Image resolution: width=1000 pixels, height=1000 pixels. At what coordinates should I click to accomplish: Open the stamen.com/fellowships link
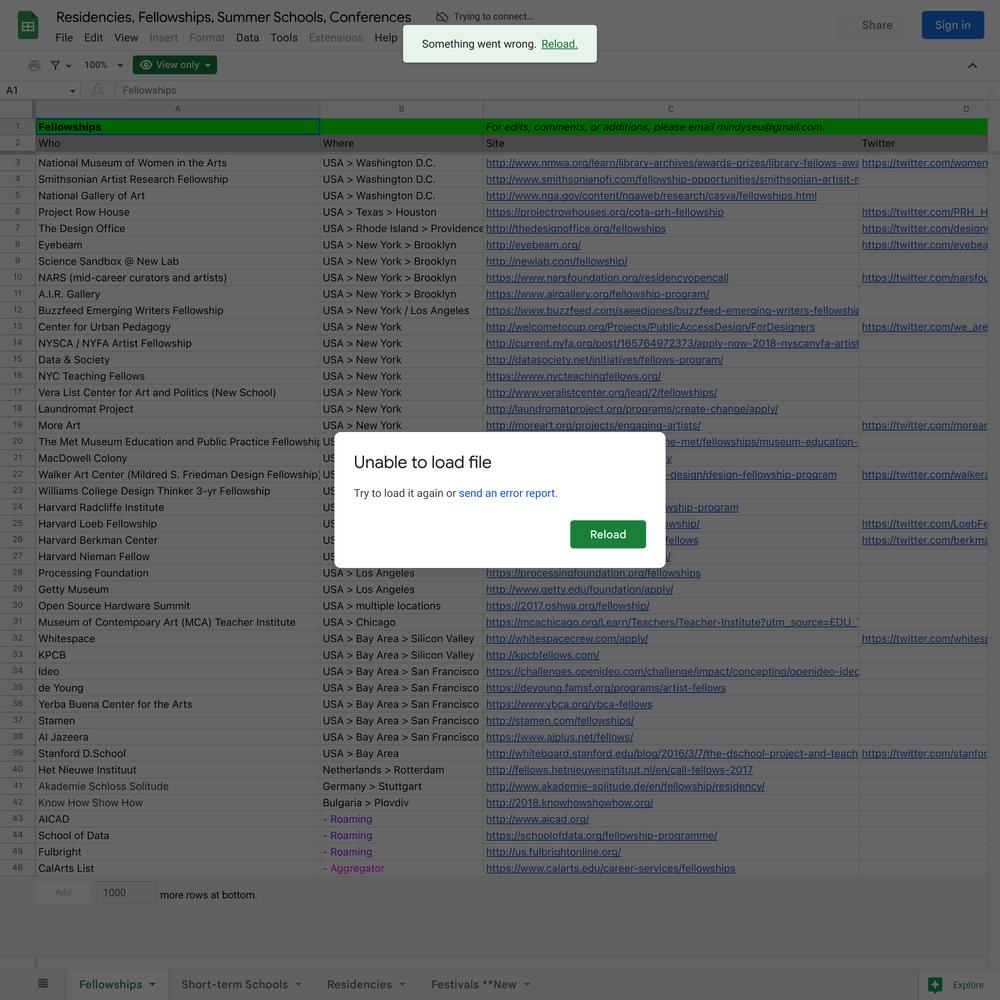(559, 721)
